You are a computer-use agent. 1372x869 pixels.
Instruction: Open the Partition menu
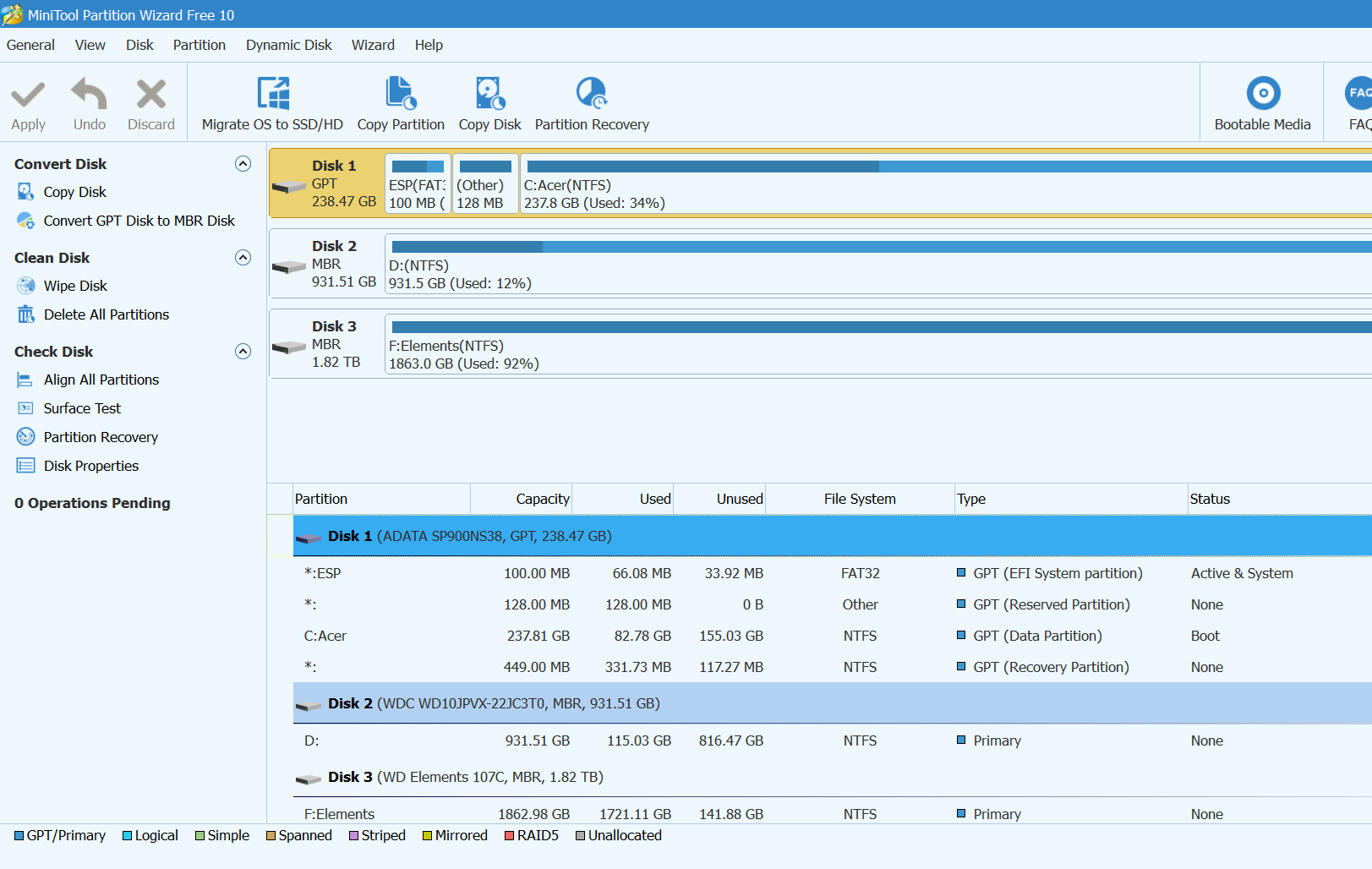pos(200,45)
